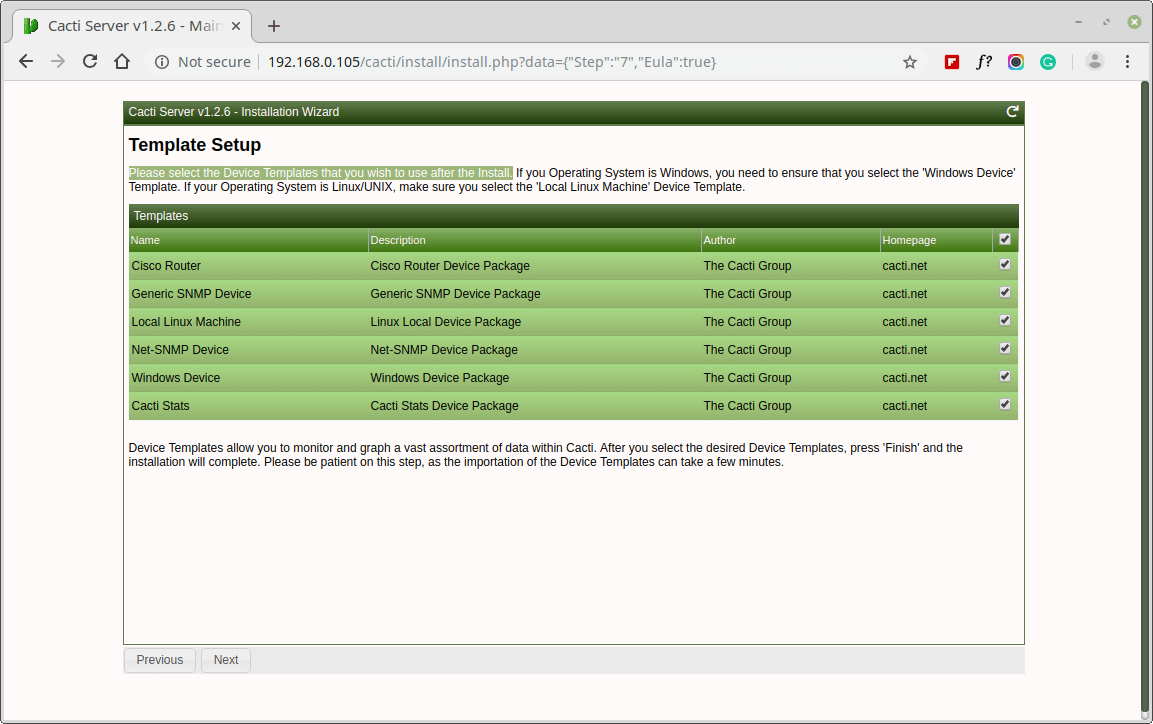Image resolution: width=1153 pixels, height=724 pixels.
Task: Toggle the Cacti Stats template checkbox
Action: 1004,404
